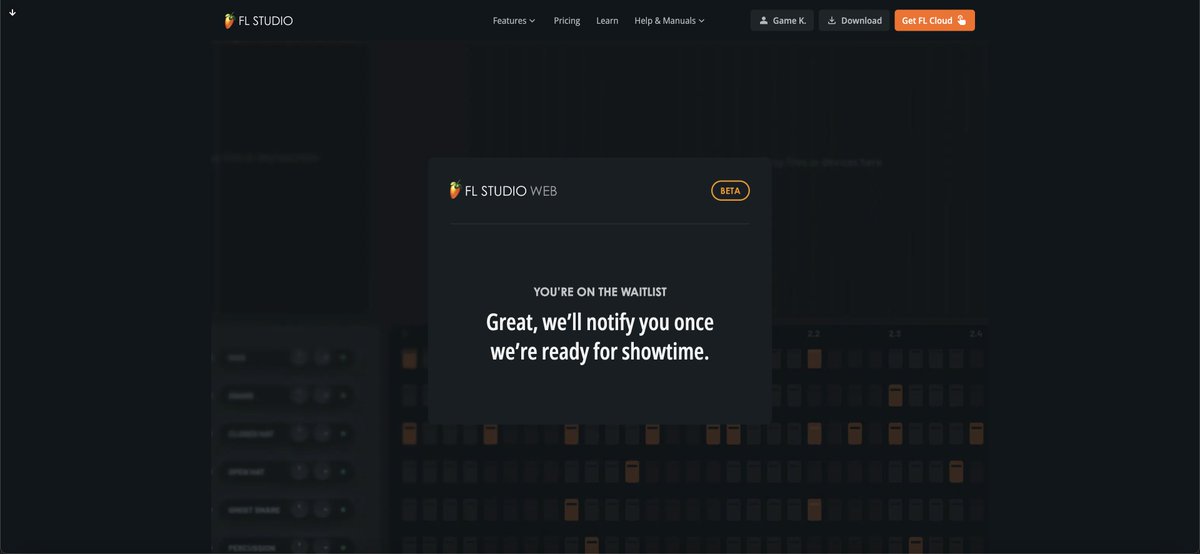Toggle the green LED on the Snare row
Screen dimensions: 1200x554
343,396
